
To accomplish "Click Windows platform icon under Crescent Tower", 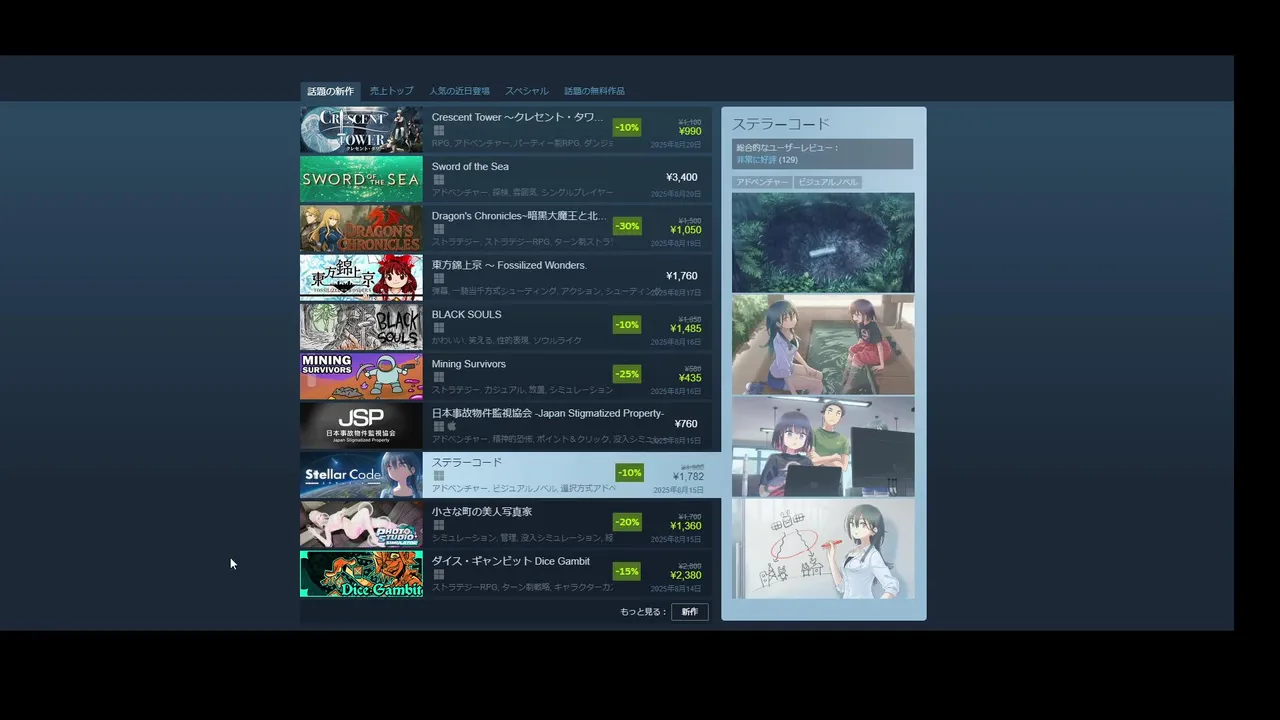I will pos(438,131).
